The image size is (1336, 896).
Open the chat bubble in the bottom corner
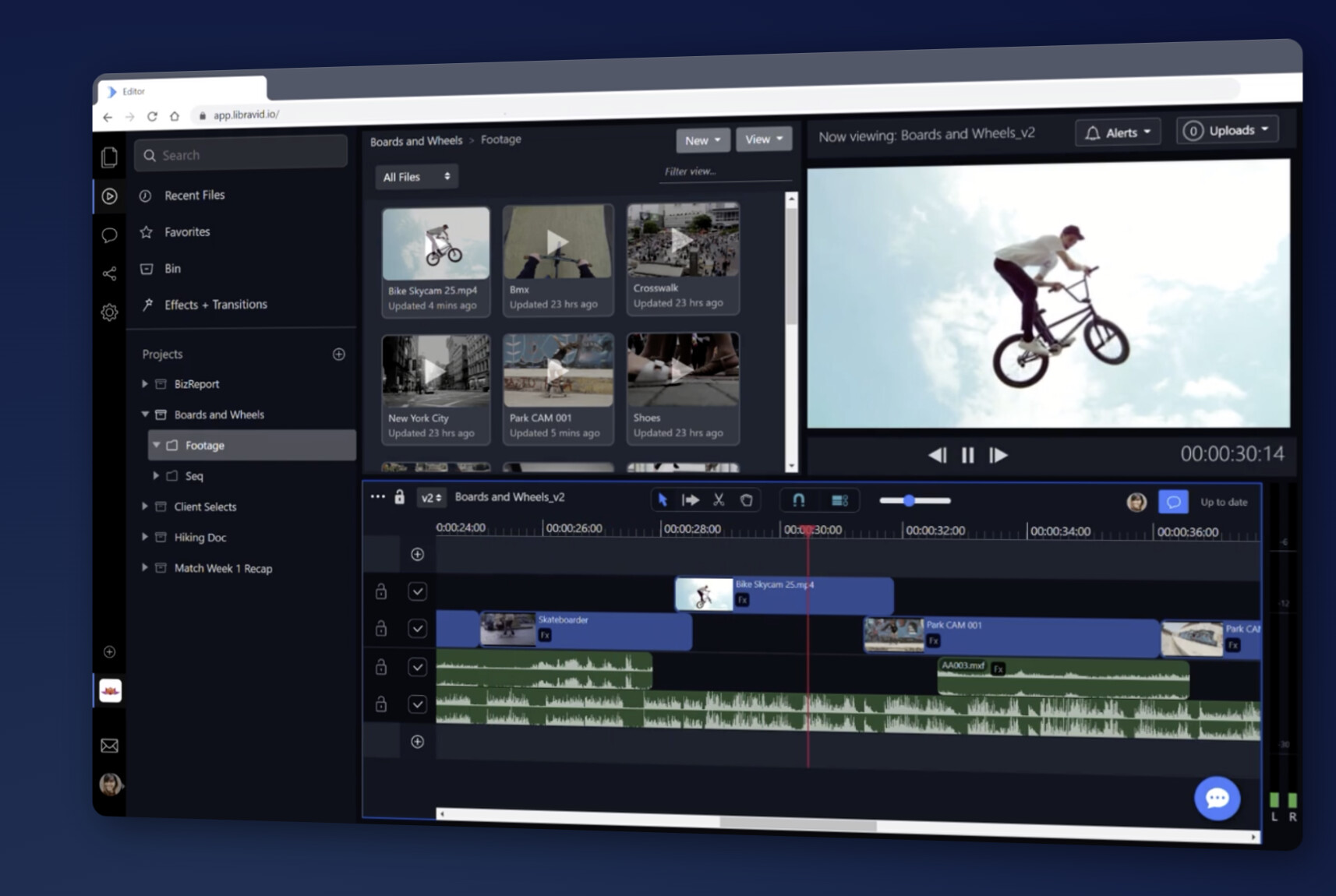click(x=1217, y=798)
